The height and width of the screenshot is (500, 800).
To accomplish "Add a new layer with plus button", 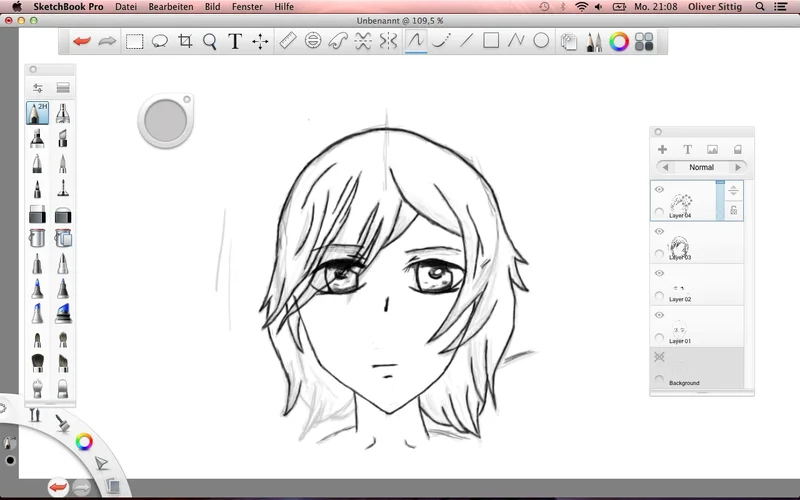I will tap(662, 149).
